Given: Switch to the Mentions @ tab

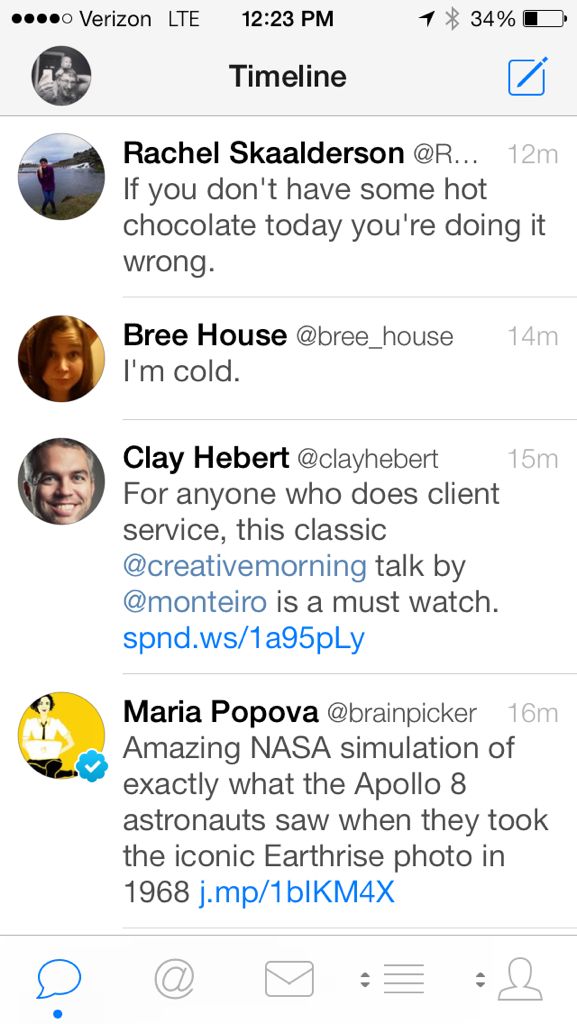Looking at the screenshot, I should coord(174,980).
